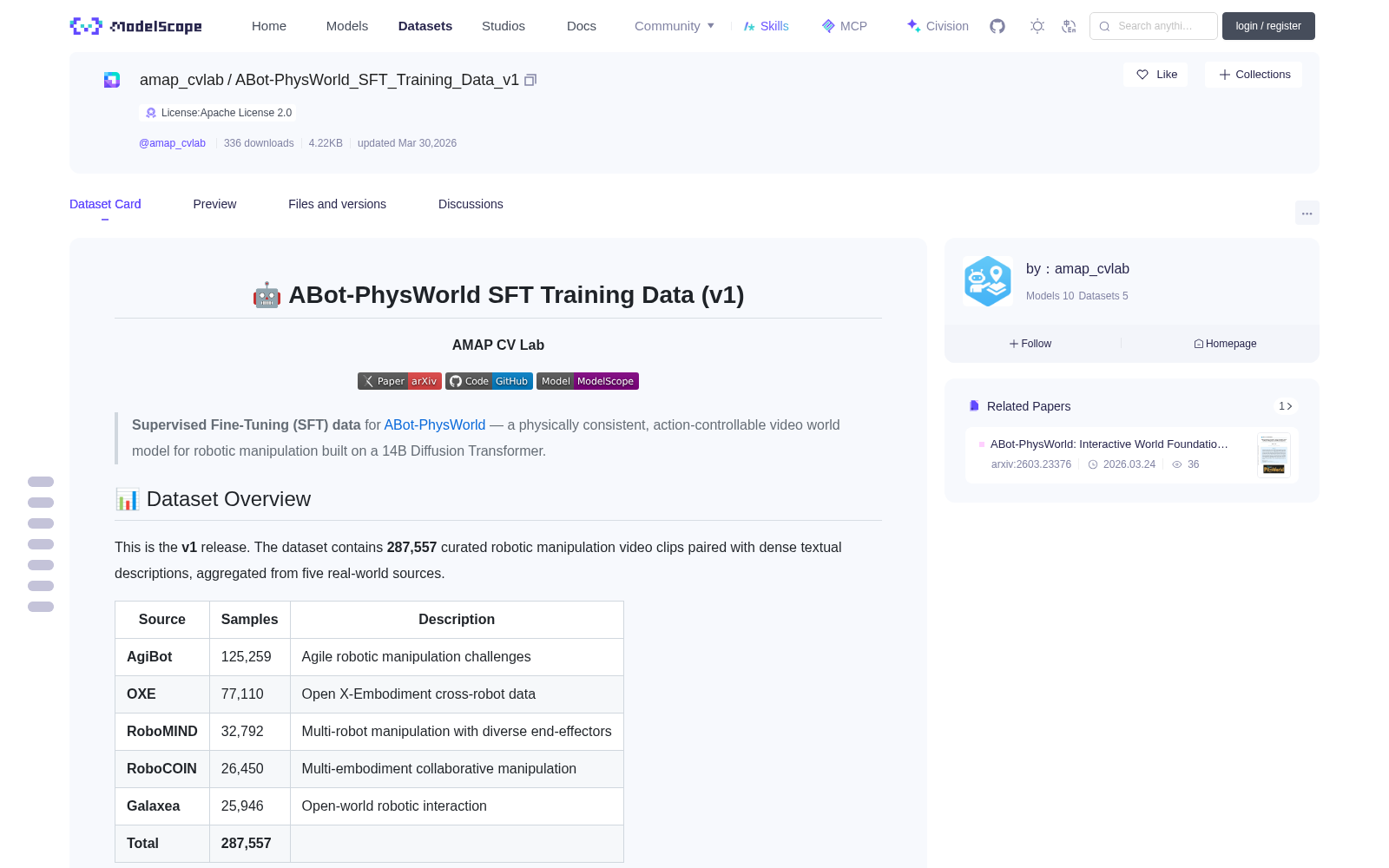The image size is (1389, 868).
Task: Select the Dataset Card tab
Action: click(x=105, y=204)
